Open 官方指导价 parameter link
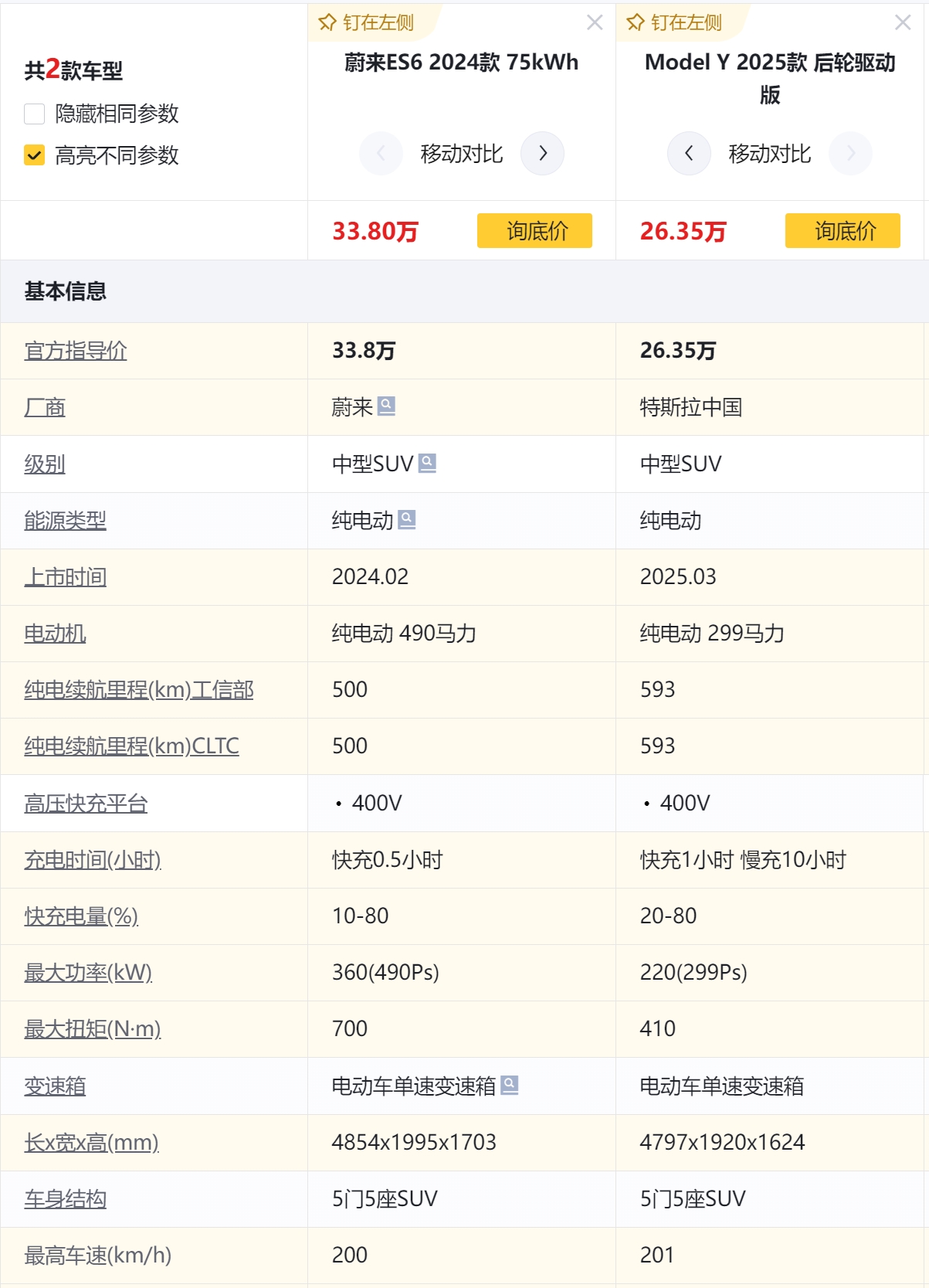The width and height of the screenshot is (929, 1288). (76, 351)
